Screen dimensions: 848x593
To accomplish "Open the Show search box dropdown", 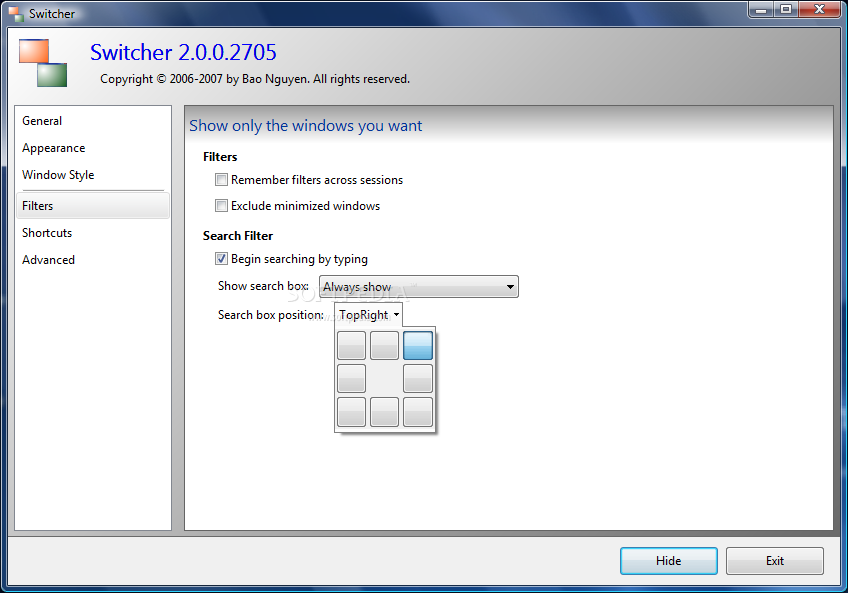I will click(x=419, y=287).
